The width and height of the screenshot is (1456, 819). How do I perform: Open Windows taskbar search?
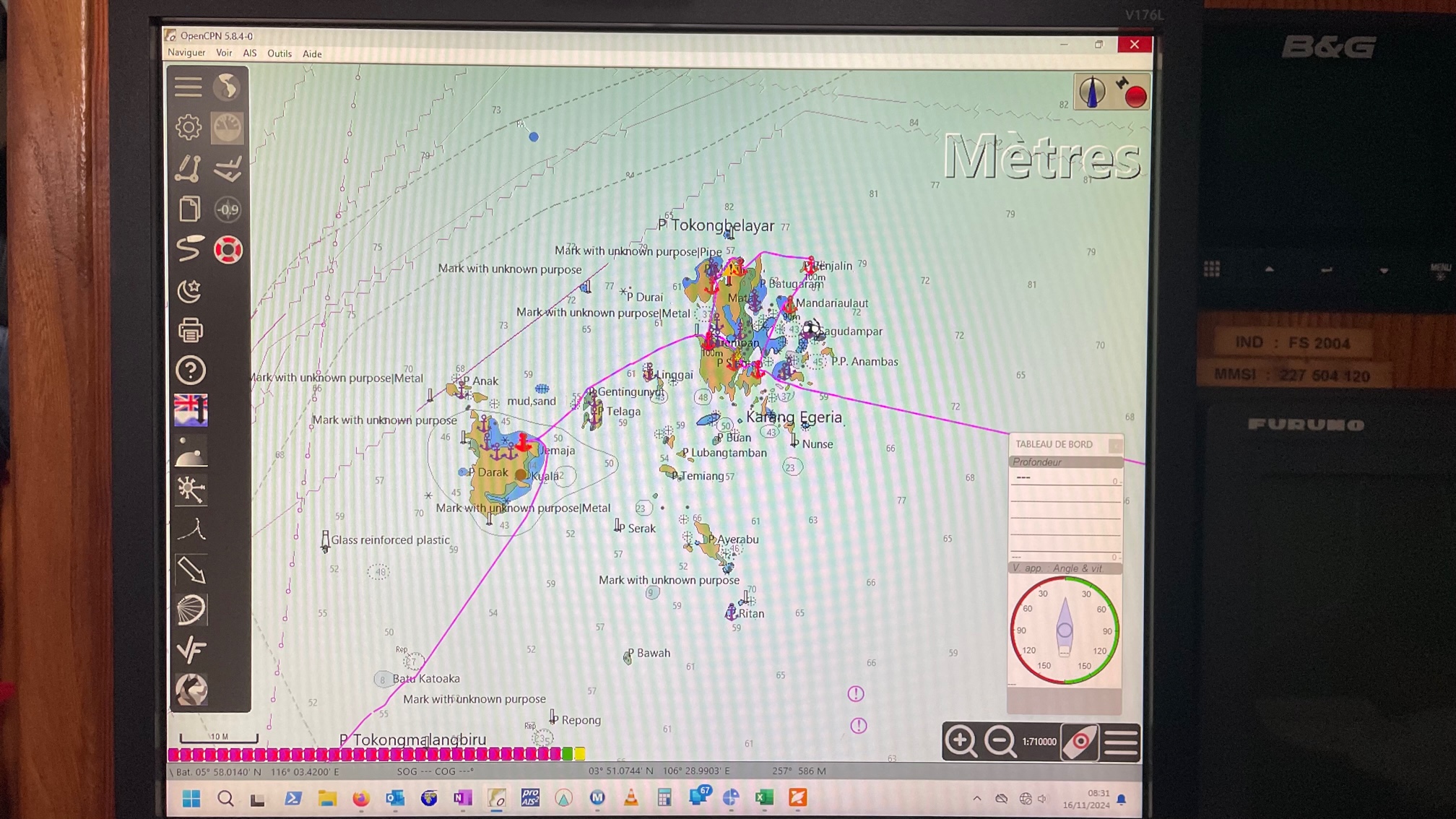(225, 798)
